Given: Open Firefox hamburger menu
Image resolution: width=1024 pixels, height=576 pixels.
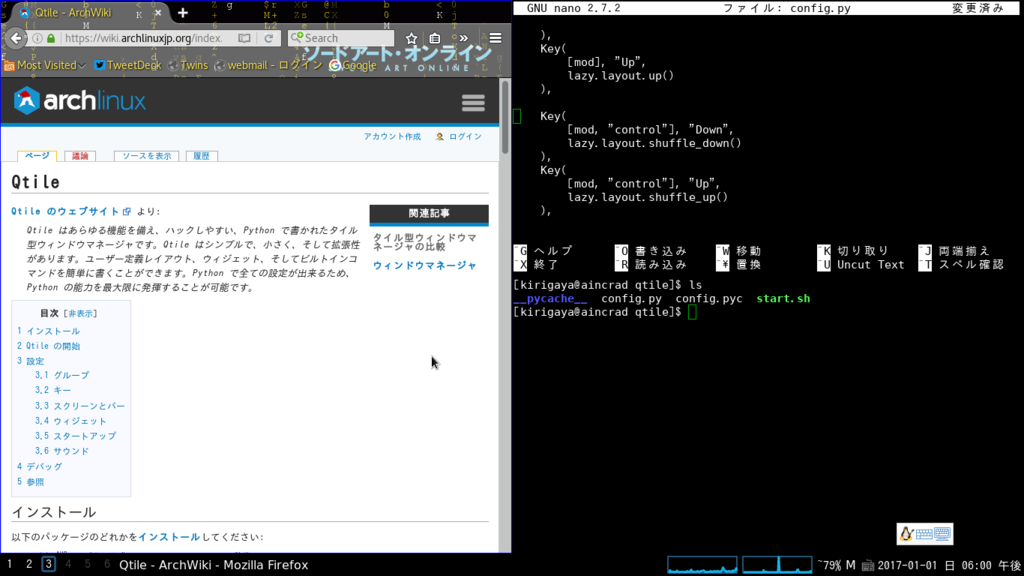Looking at the screenshot, I should pyautogui.click(x=496, y=39).
